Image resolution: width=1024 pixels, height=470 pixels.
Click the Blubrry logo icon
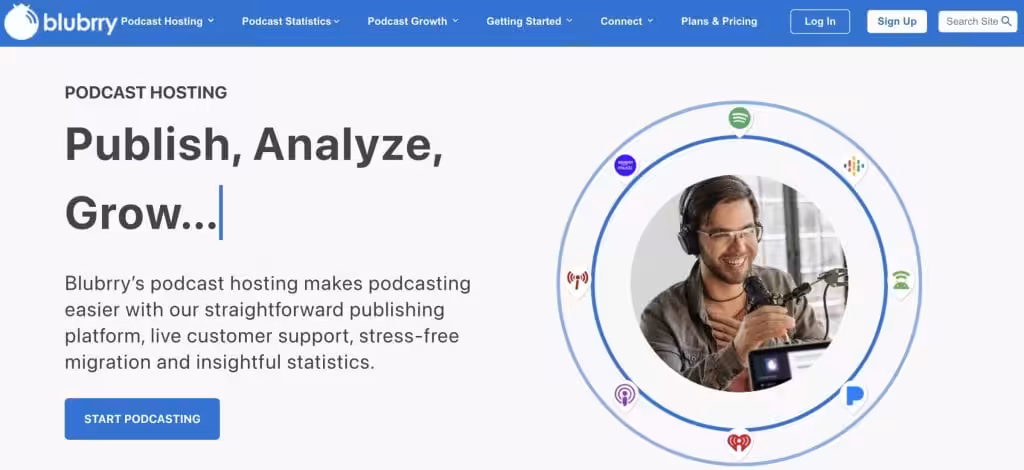pyautogui.click(x=21, y=22)
